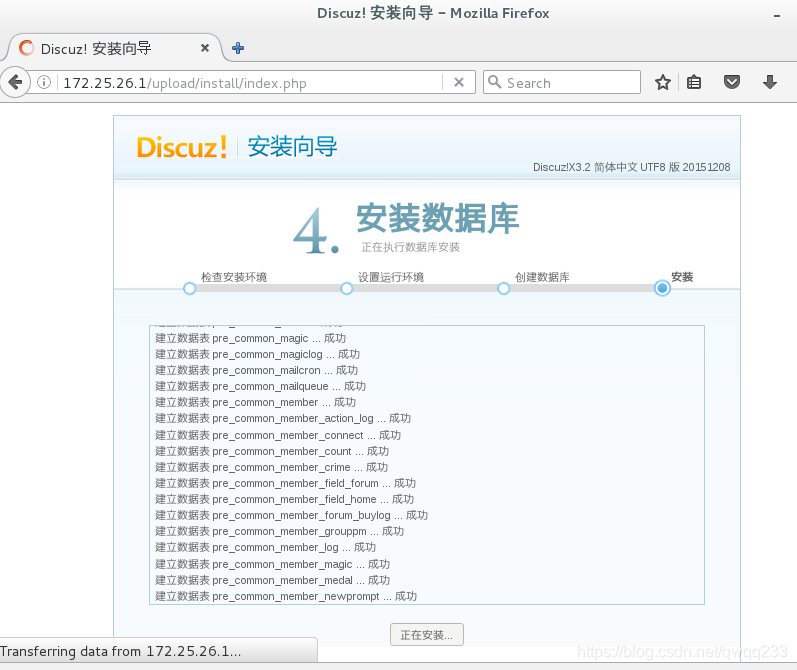This screenshot has width=797, height=670.
Task: Select log line pre_common_magiclog
Action: (257, 354)
